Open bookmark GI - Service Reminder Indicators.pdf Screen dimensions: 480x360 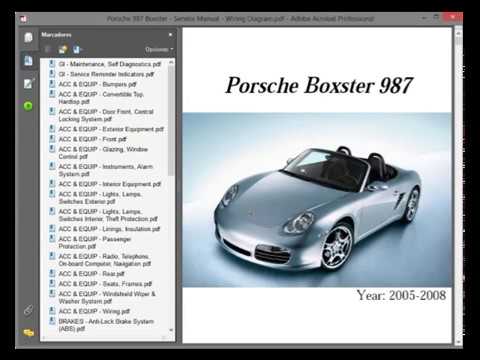click(106, 74)
